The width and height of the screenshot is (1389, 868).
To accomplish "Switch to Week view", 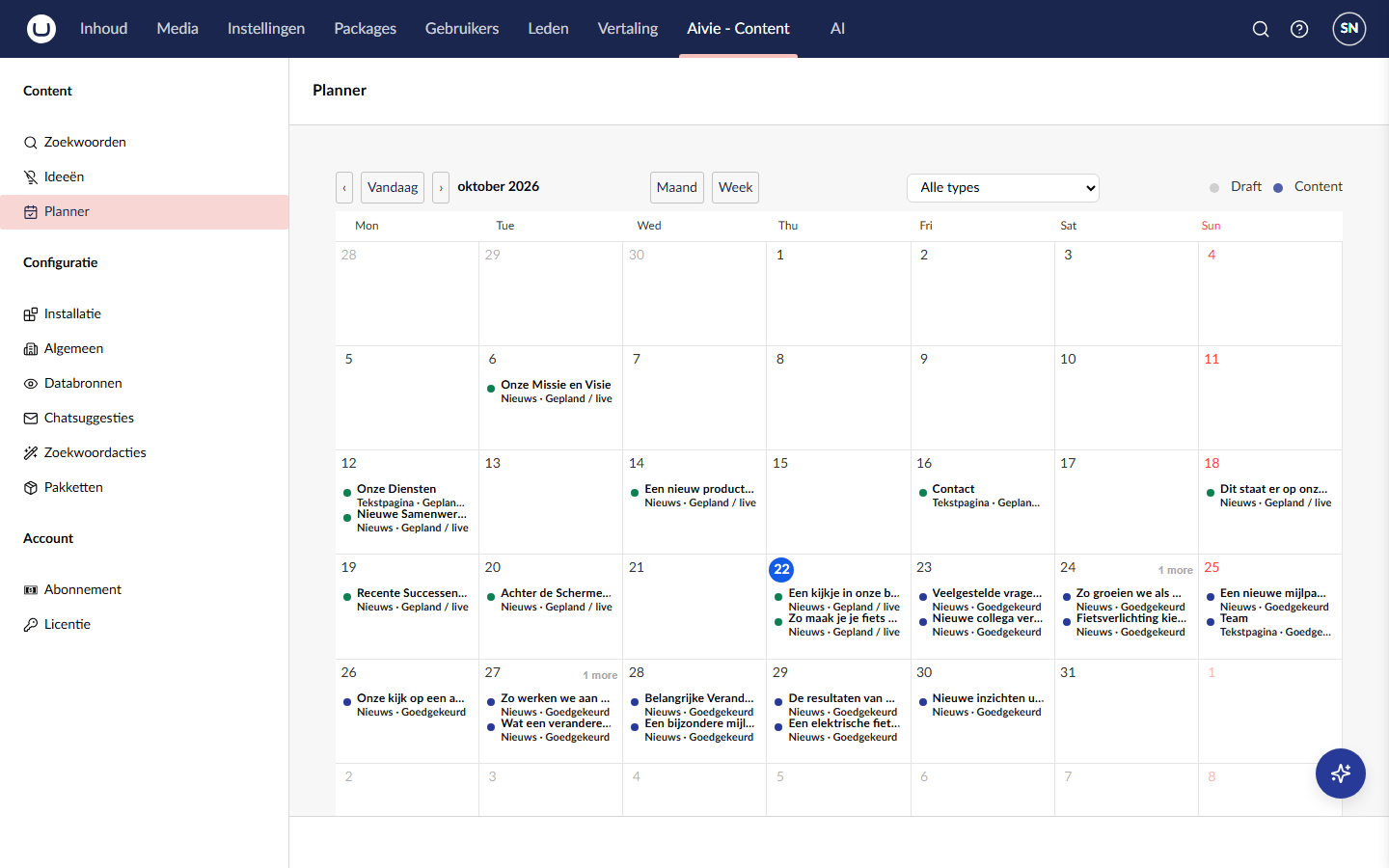I will 736,187.
